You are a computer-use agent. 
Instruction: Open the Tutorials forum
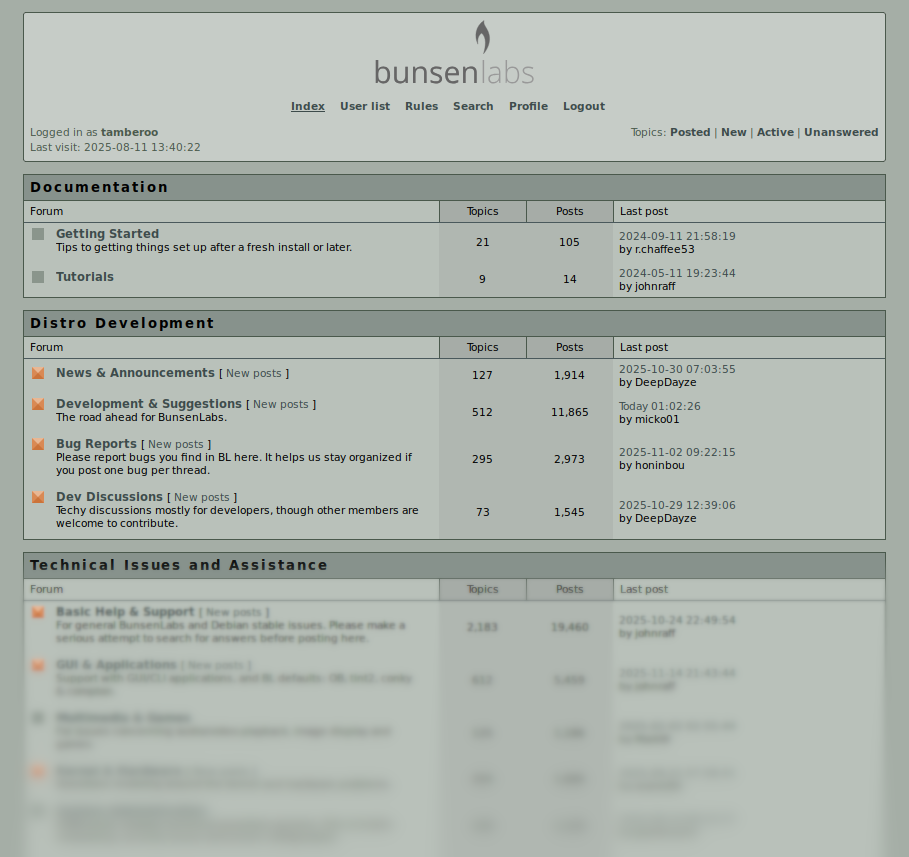pyautogui.click(x=85, y=277)
